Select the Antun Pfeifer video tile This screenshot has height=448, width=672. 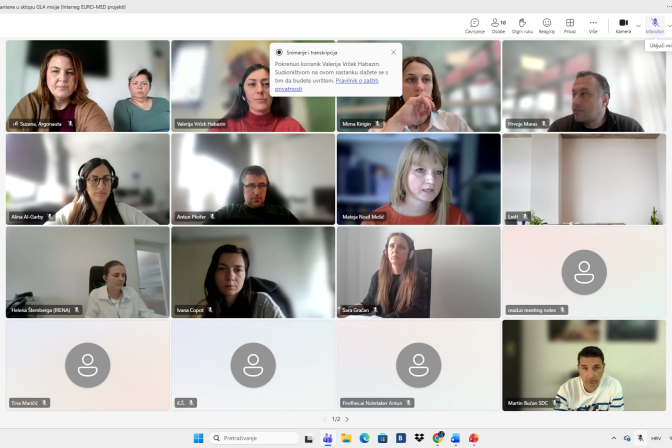(253, 179)
